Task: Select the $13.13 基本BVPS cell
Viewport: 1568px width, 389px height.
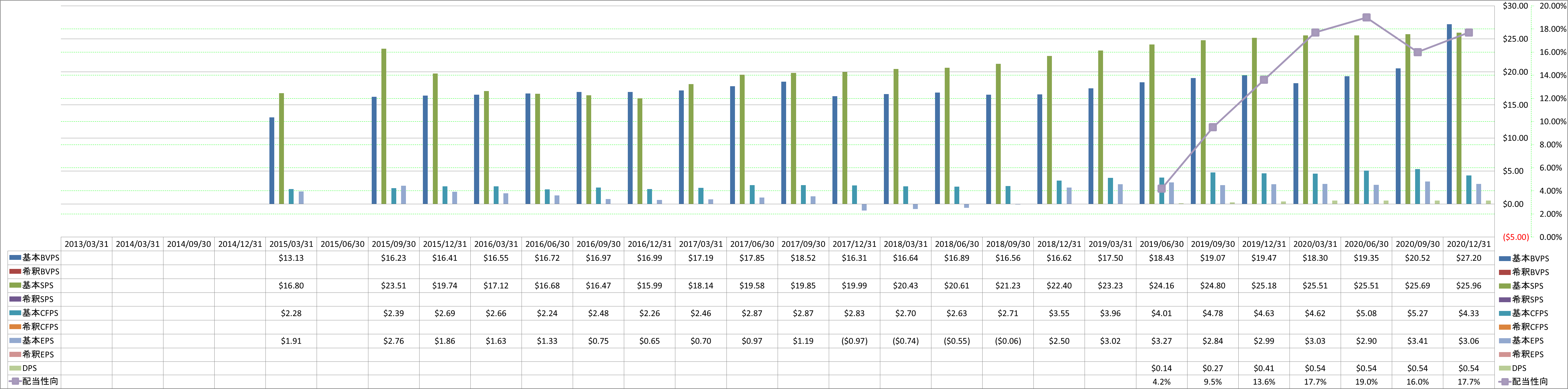Action: click(x=291, y=258)
